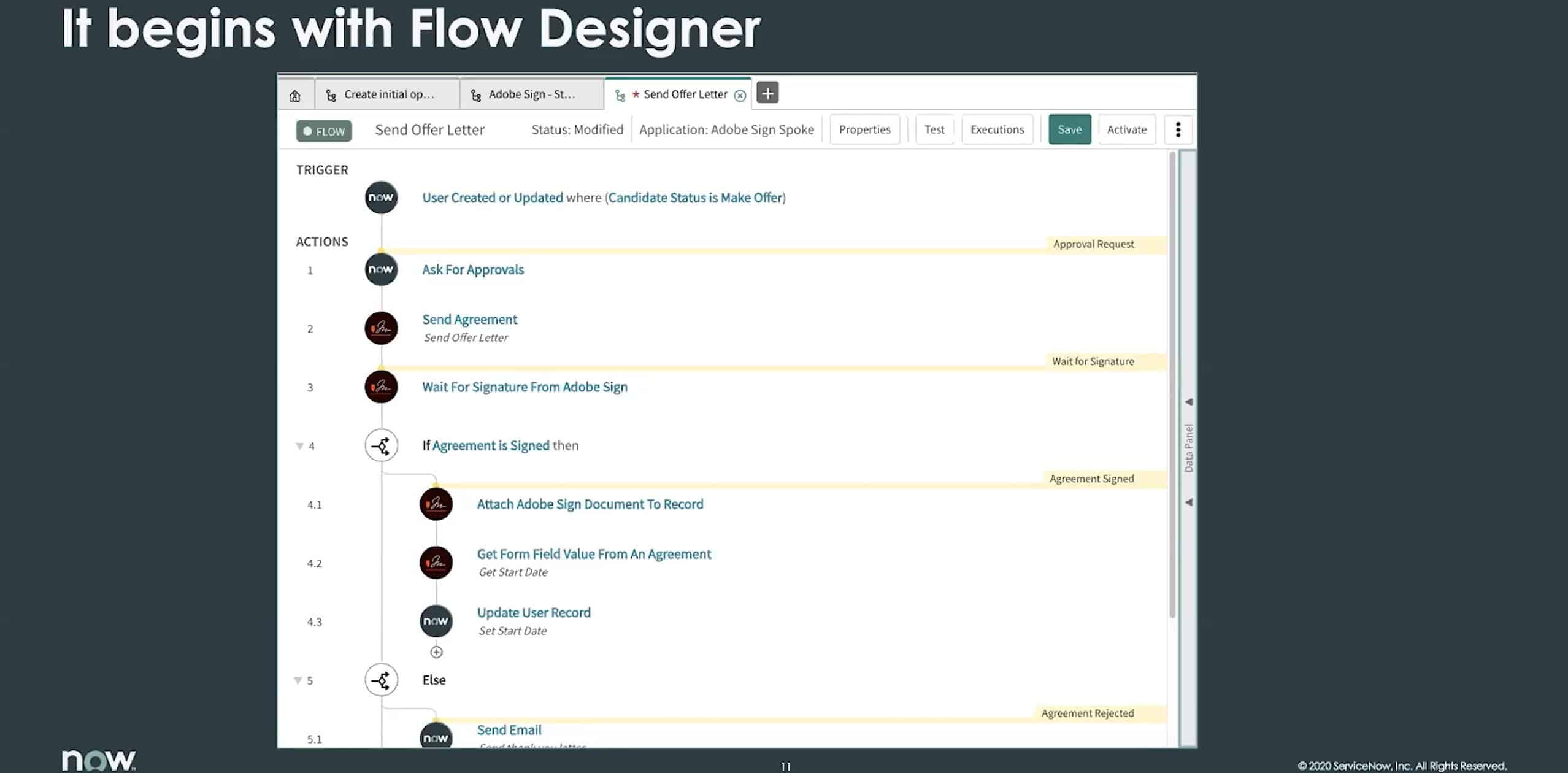The height and width of the screenshot is (773, 1568).
Task: Switch to the Adobe Sign - St... tab
Action: pyautogui.click(x=531, y=94)
